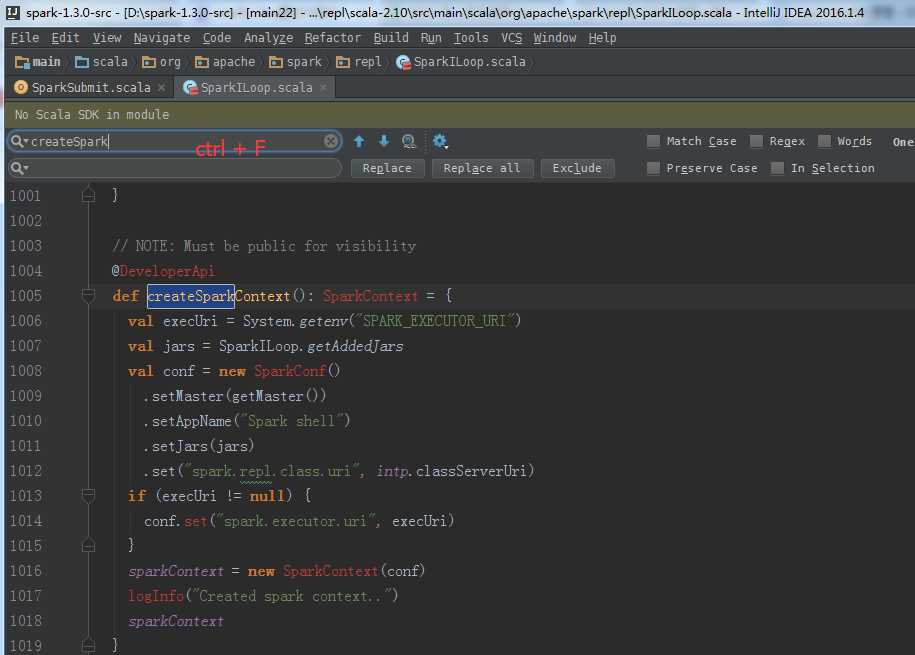Collapse createSparkContext method at line 1005

(x=88, y=296)
